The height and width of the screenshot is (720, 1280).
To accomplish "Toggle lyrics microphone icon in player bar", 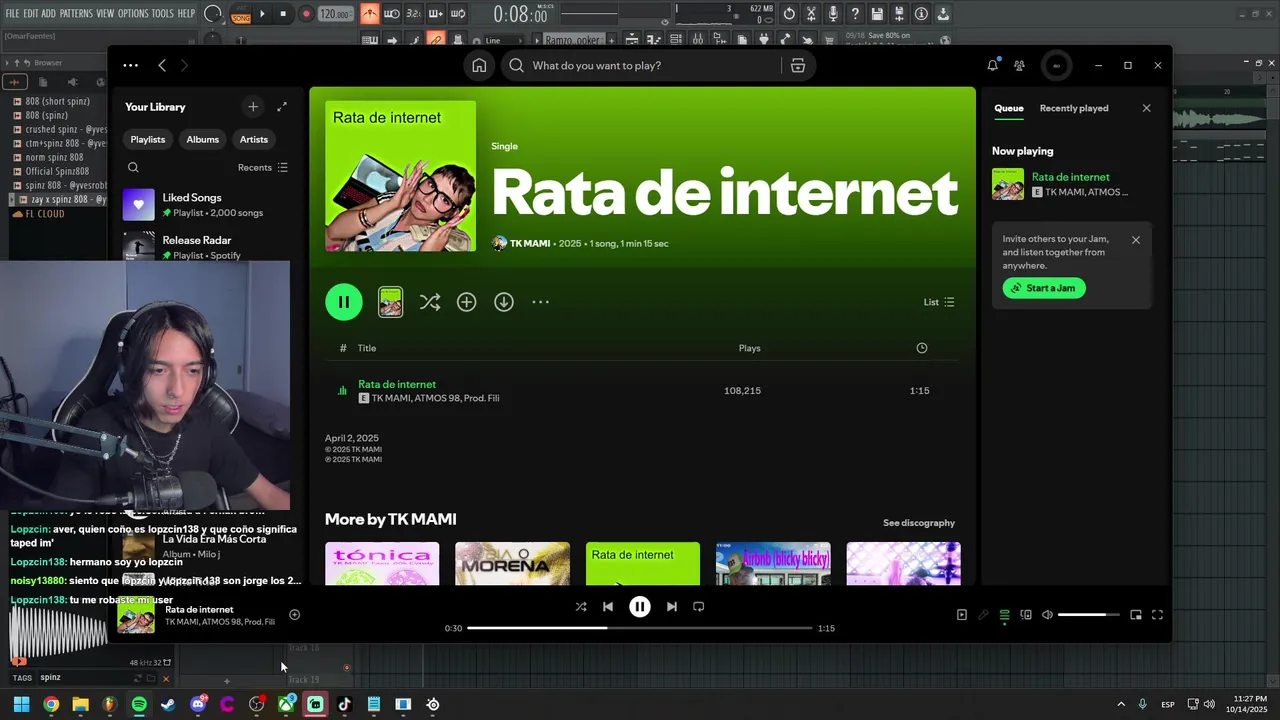I will click(984, 615).
